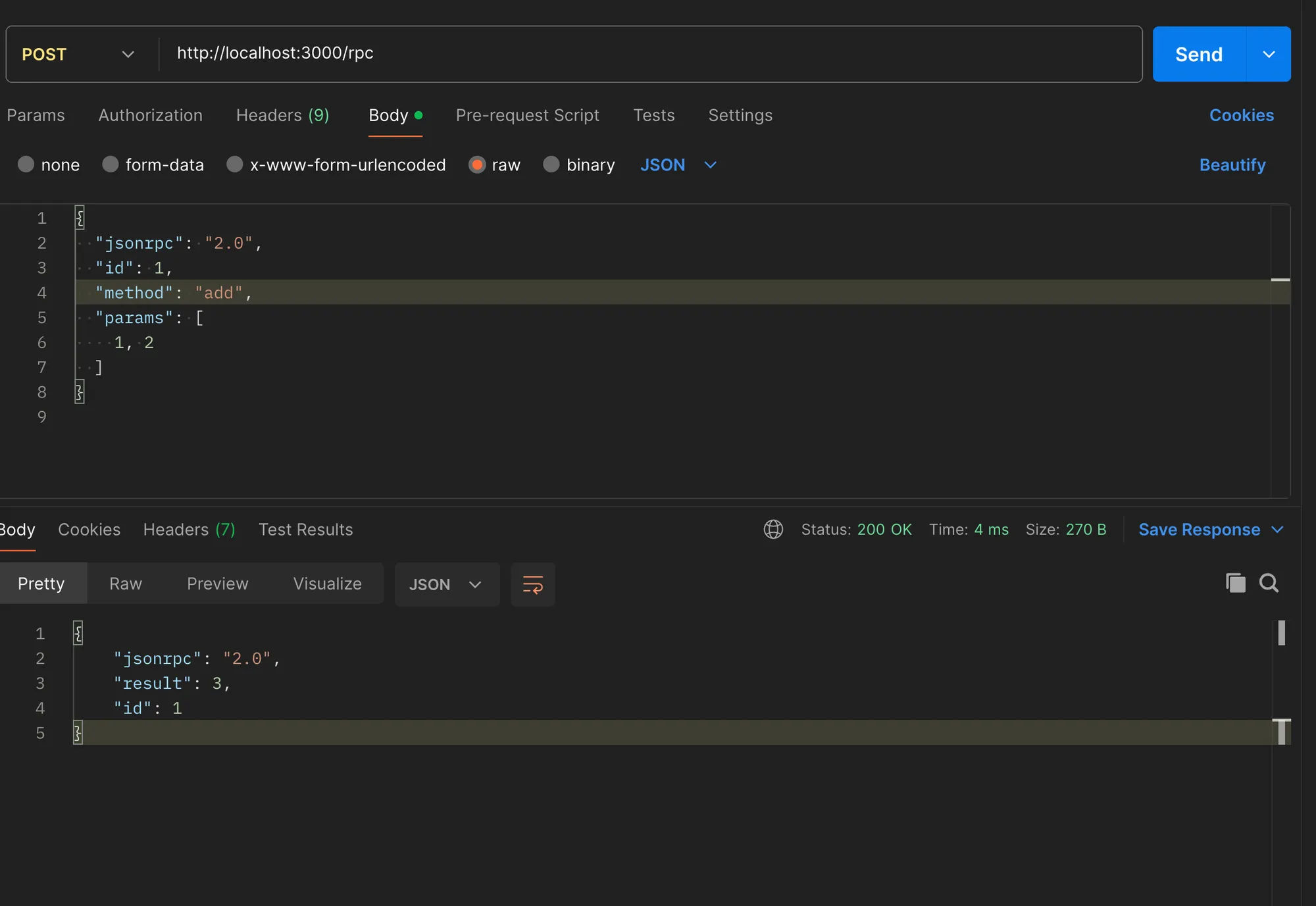
Task: Select the none body option
Action: (26, 164)
